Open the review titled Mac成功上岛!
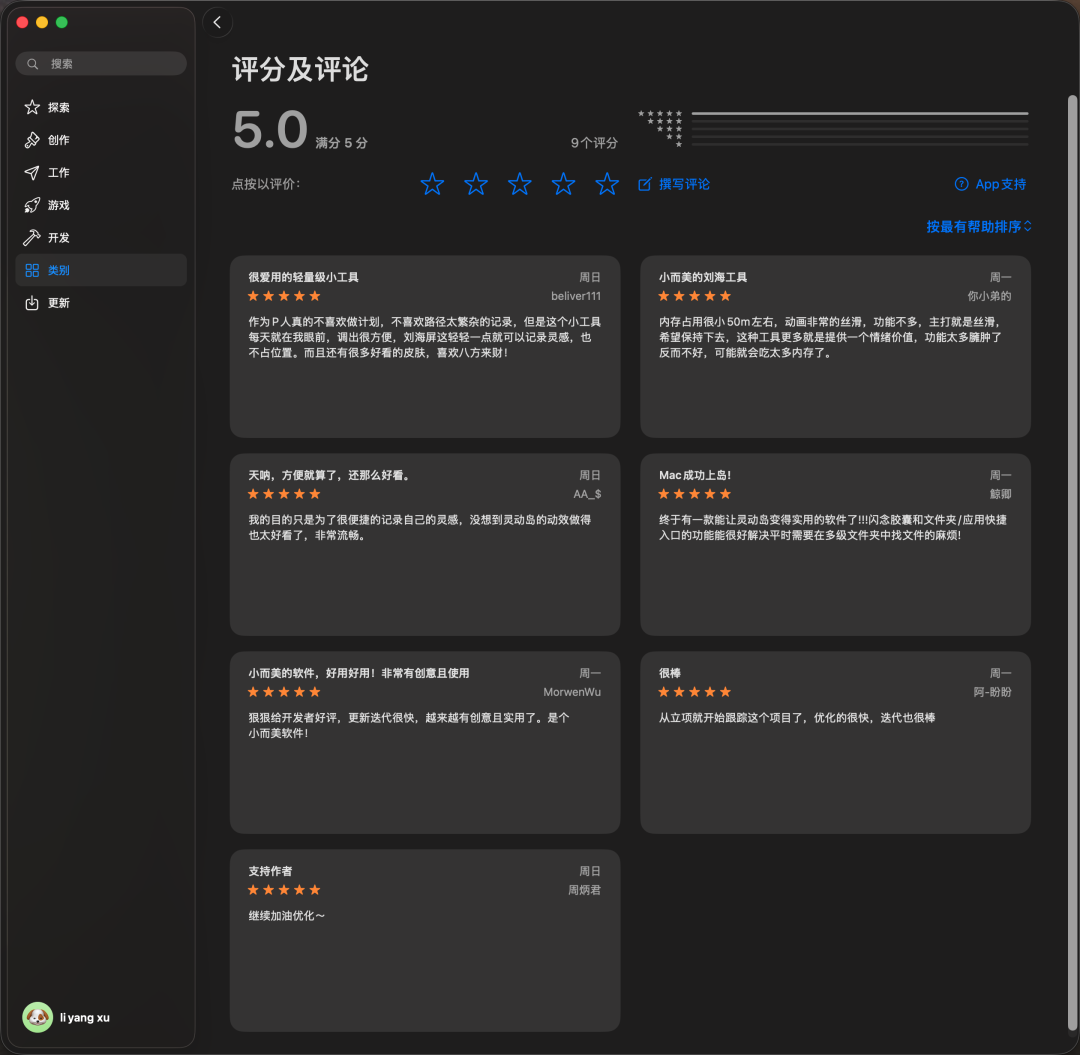 (835, 545)
